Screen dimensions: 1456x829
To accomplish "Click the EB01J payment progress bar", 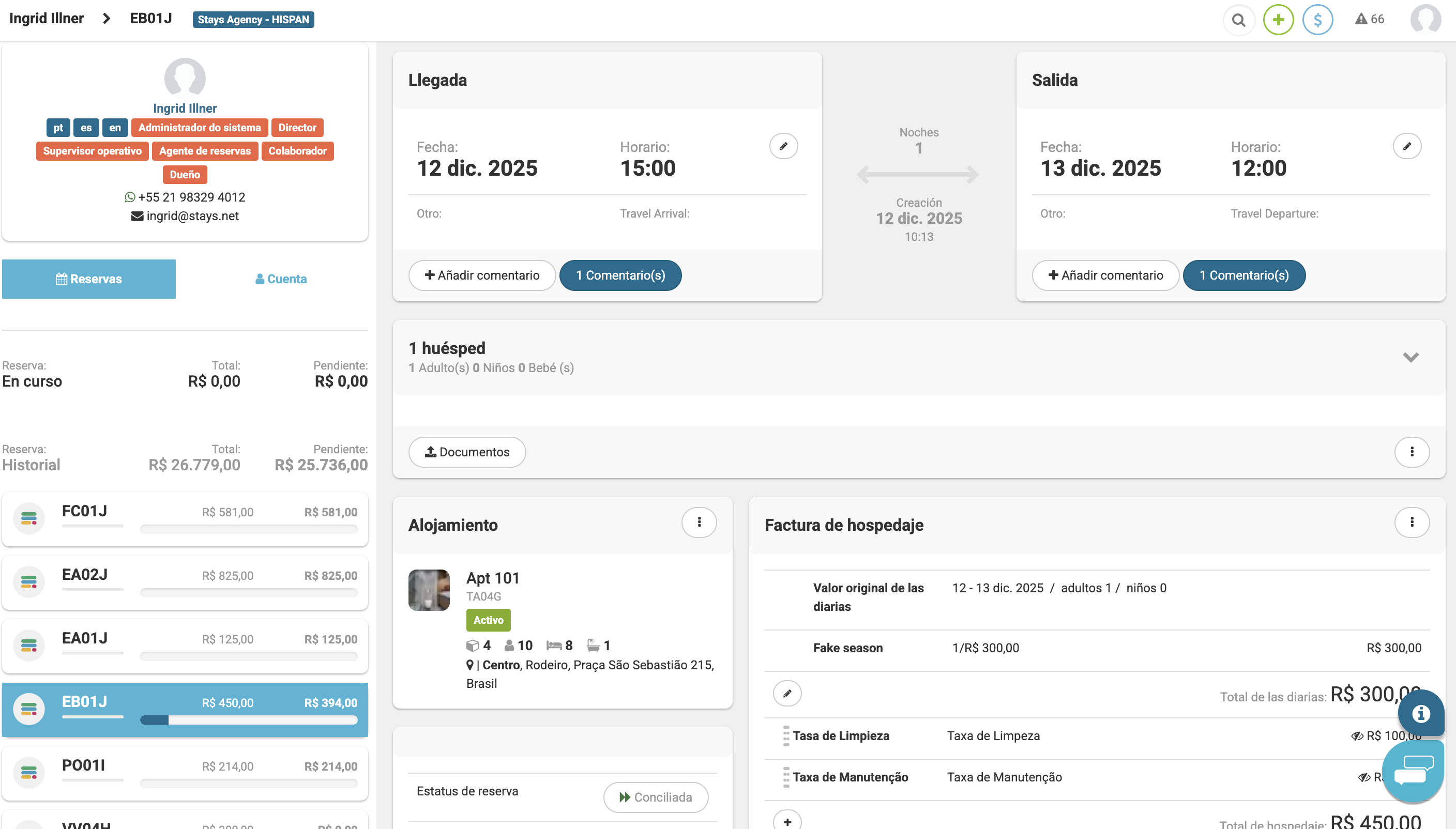I will point(248,720).
